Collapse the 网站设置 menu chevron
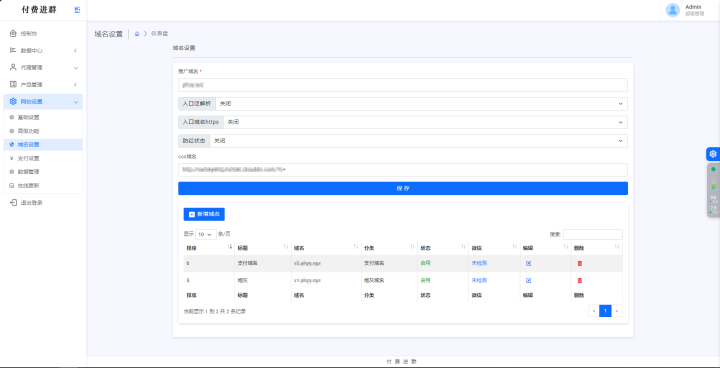720x368 pixels. (x=76, y=102)
